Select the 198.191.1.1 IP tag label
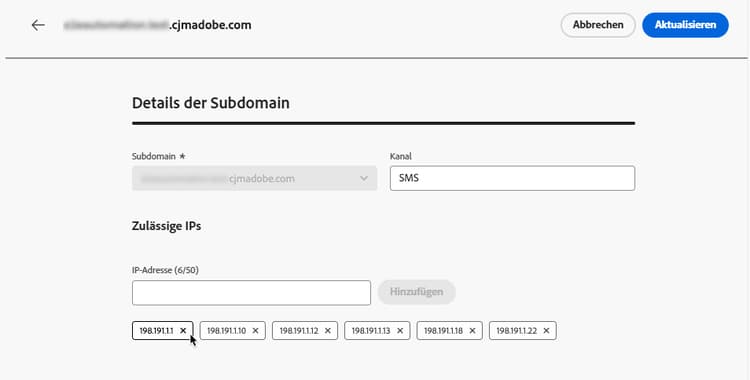Image resolution: width=750 pixels, height=380 pixels. (x=156, y=330)
